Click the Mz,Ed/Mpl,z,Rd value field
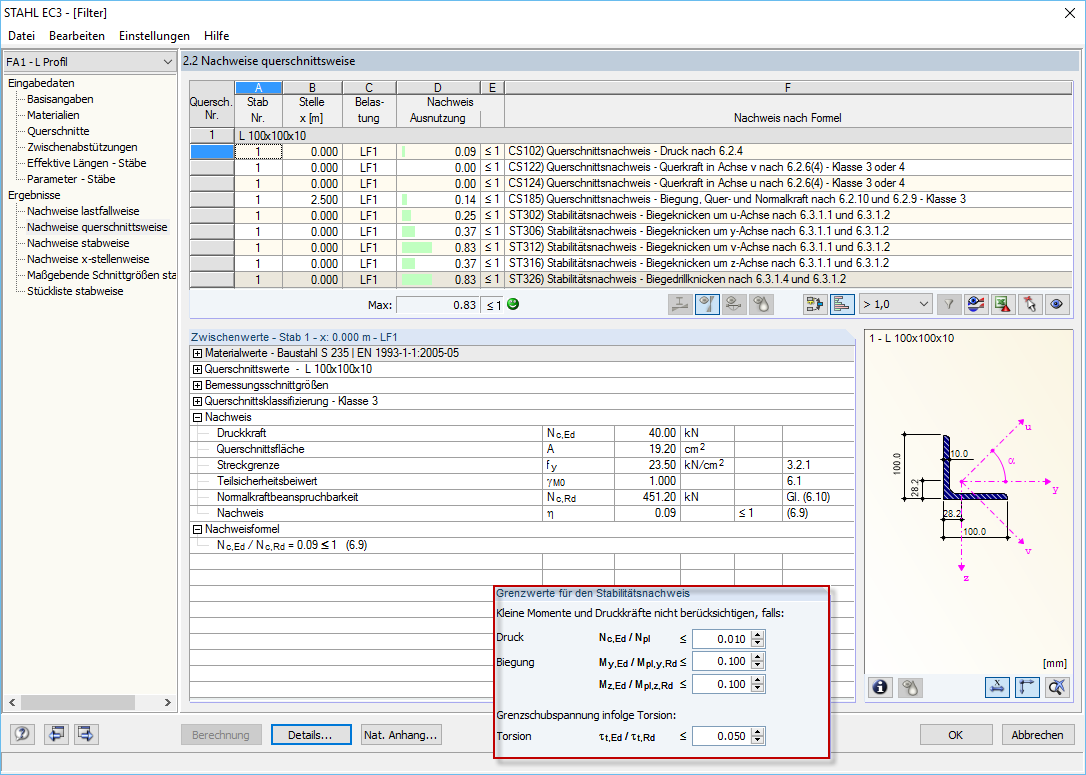The width and height of the screenshot is (1086, 775). click(721, 684)
